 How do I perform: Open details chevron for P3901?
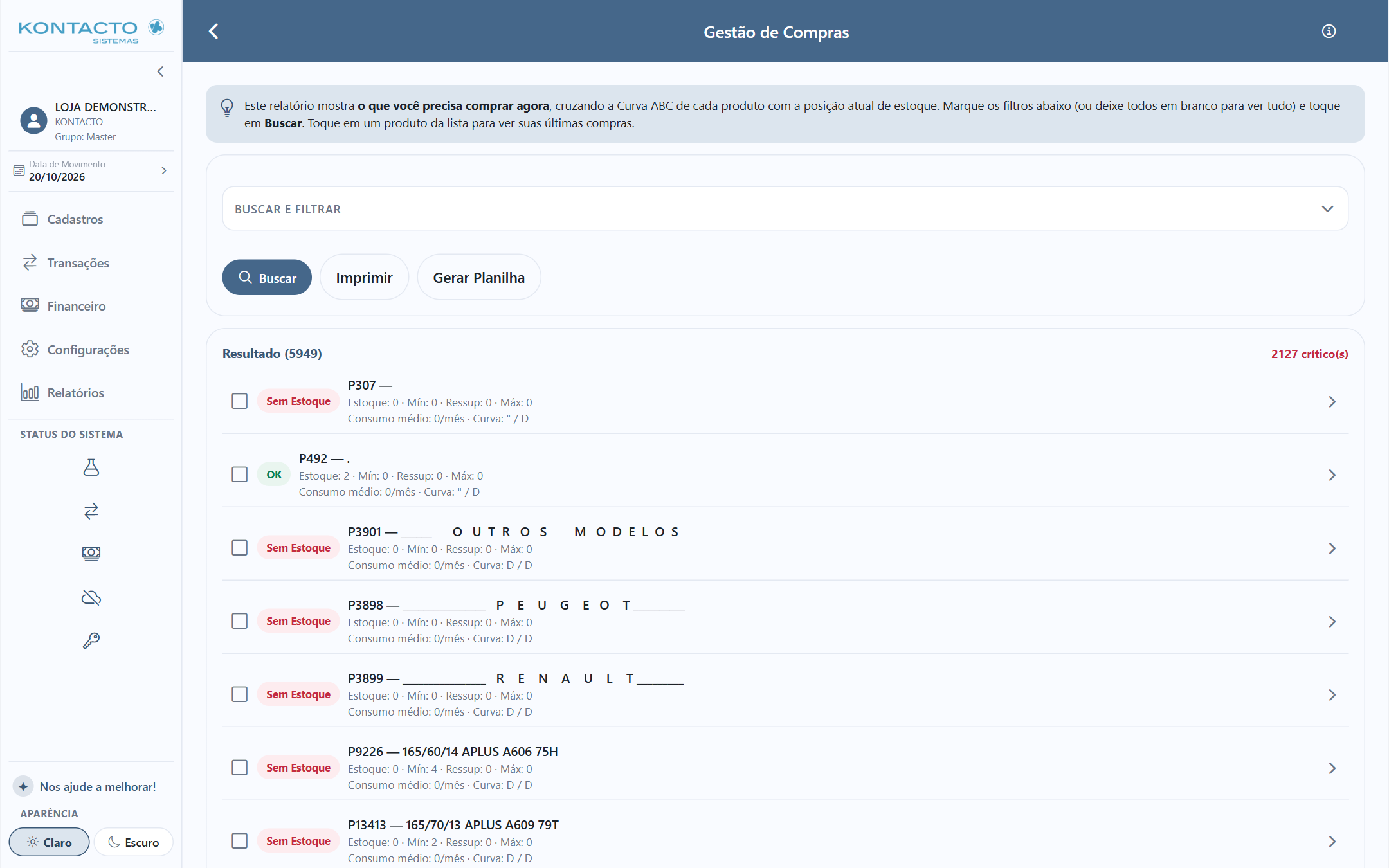(1332, 548)
